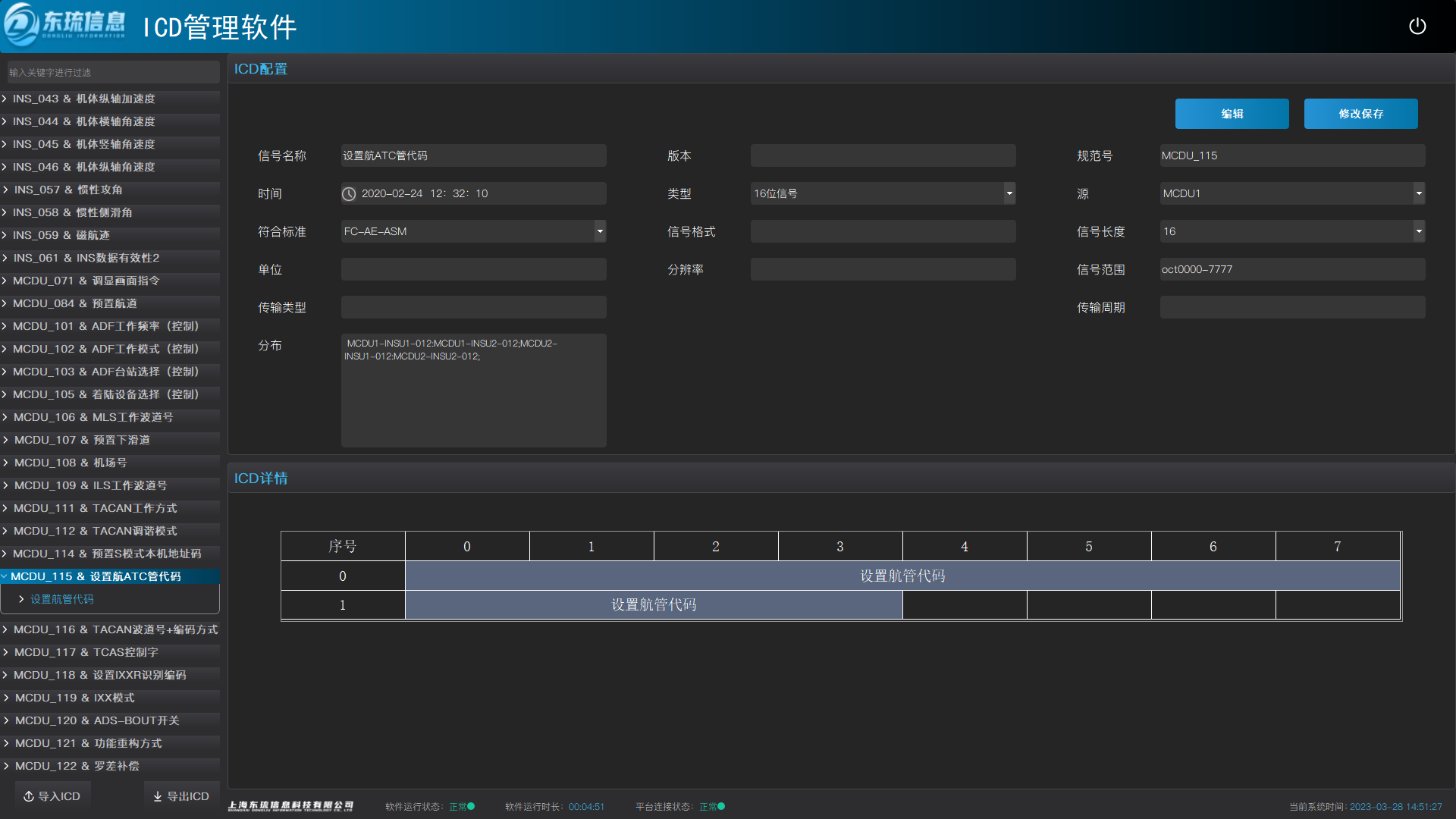Expand the MCDU_116 TACAN tree node
This screenshot has height=819, width=1456.
[5, 629]
